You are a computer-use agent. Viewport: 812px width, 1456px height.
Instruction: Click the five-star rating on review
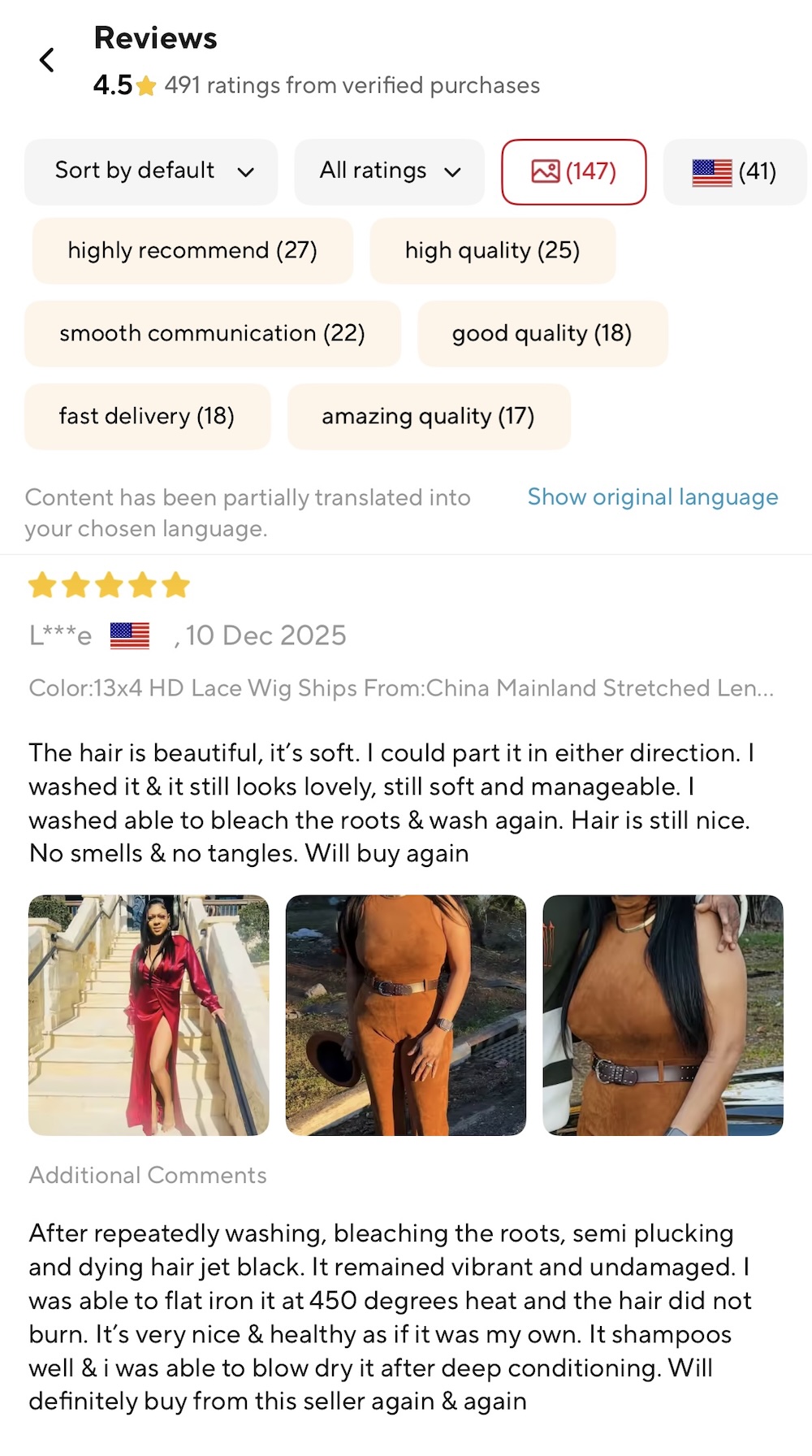(x=109, y=585)
